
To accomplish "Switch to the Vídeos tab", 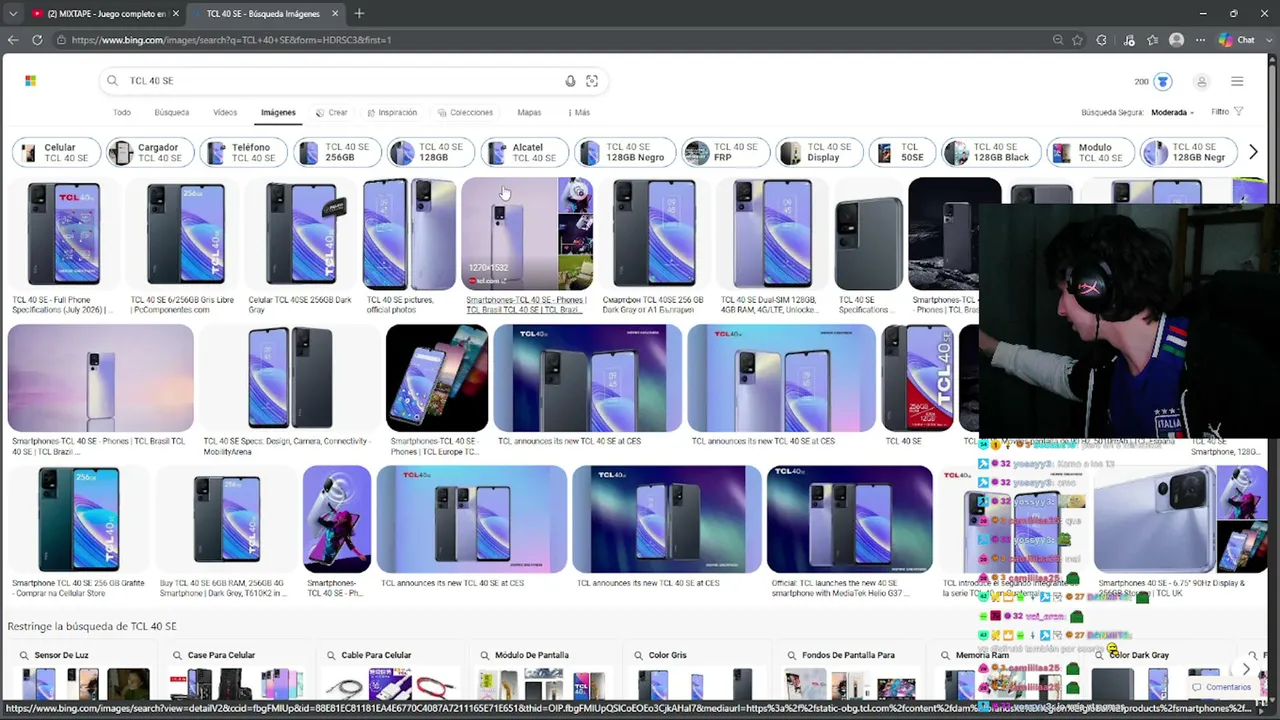I will point(225,113).
